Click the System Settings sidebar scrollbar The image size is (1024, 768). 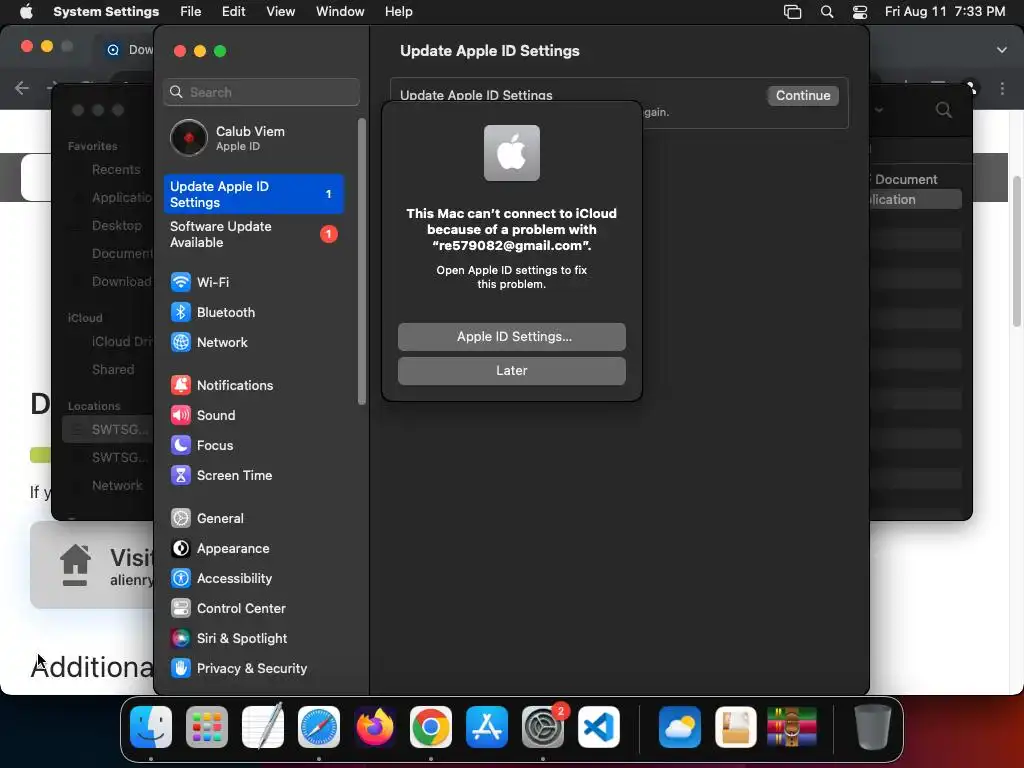362,261
